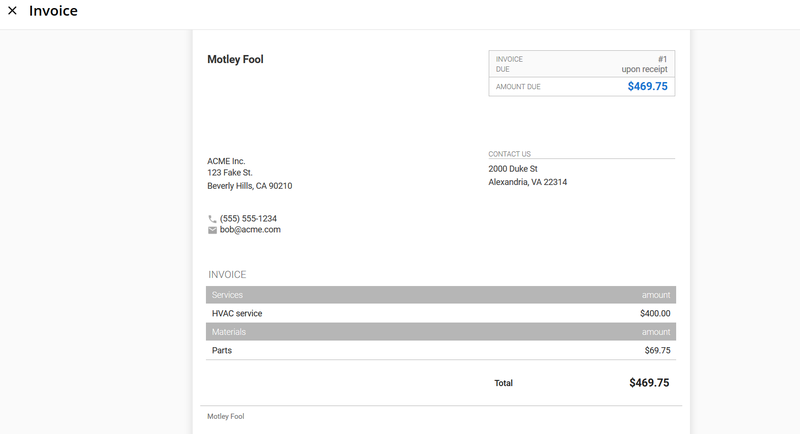The image size is (800, 434).
Task: Click the blue $469.75 amount due
Action: pos(647,86)
